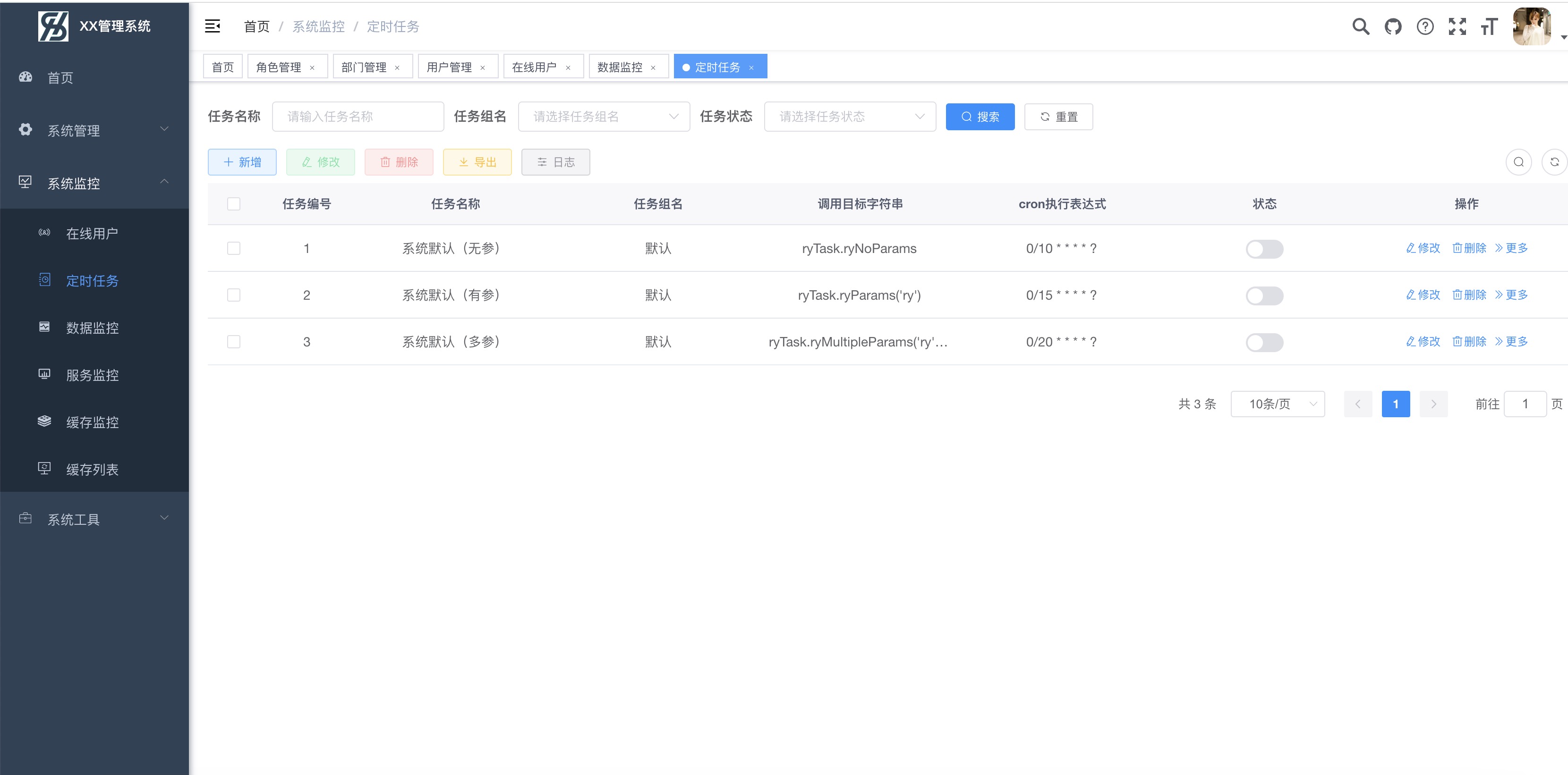The height and width of the screenshot is (775, 1568).
Task: Open 更多 options for task 3
Action: (1511, 341)
